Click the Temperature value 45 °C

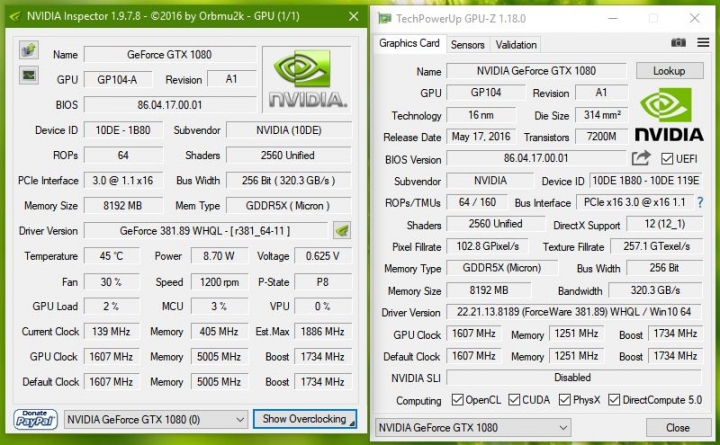pos(112,256)
